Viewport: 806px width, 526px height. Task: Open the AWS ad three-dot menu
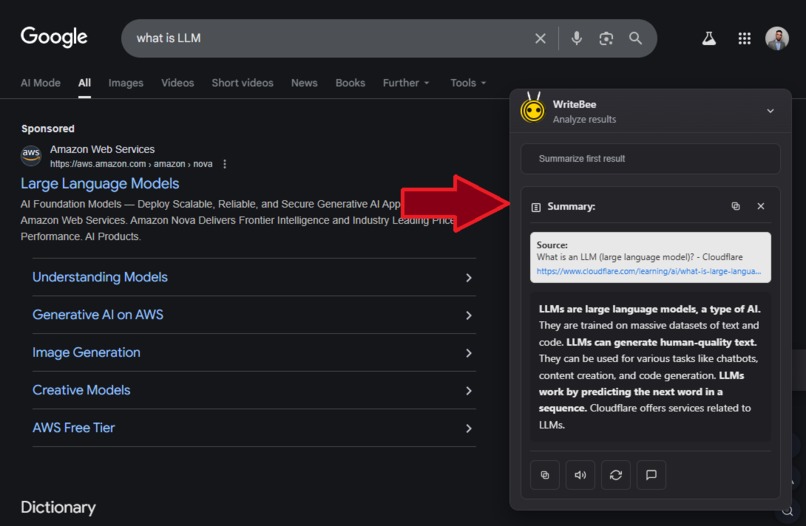(225, 164)
